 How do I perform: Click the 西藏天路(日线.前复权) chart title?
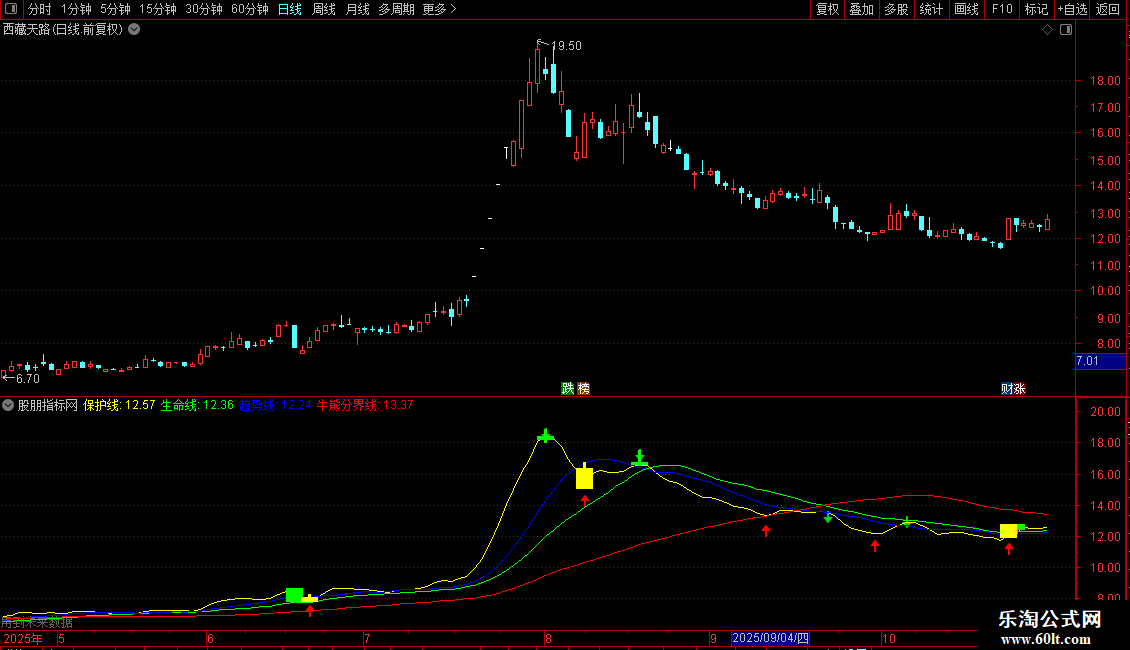[63, 30]
